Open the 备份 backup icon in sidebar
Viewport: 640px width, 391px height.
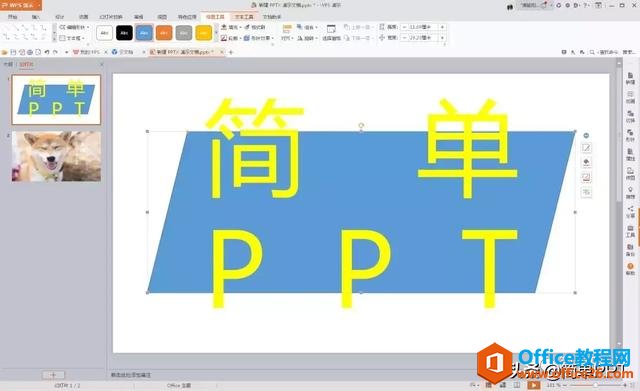(631, 250)
